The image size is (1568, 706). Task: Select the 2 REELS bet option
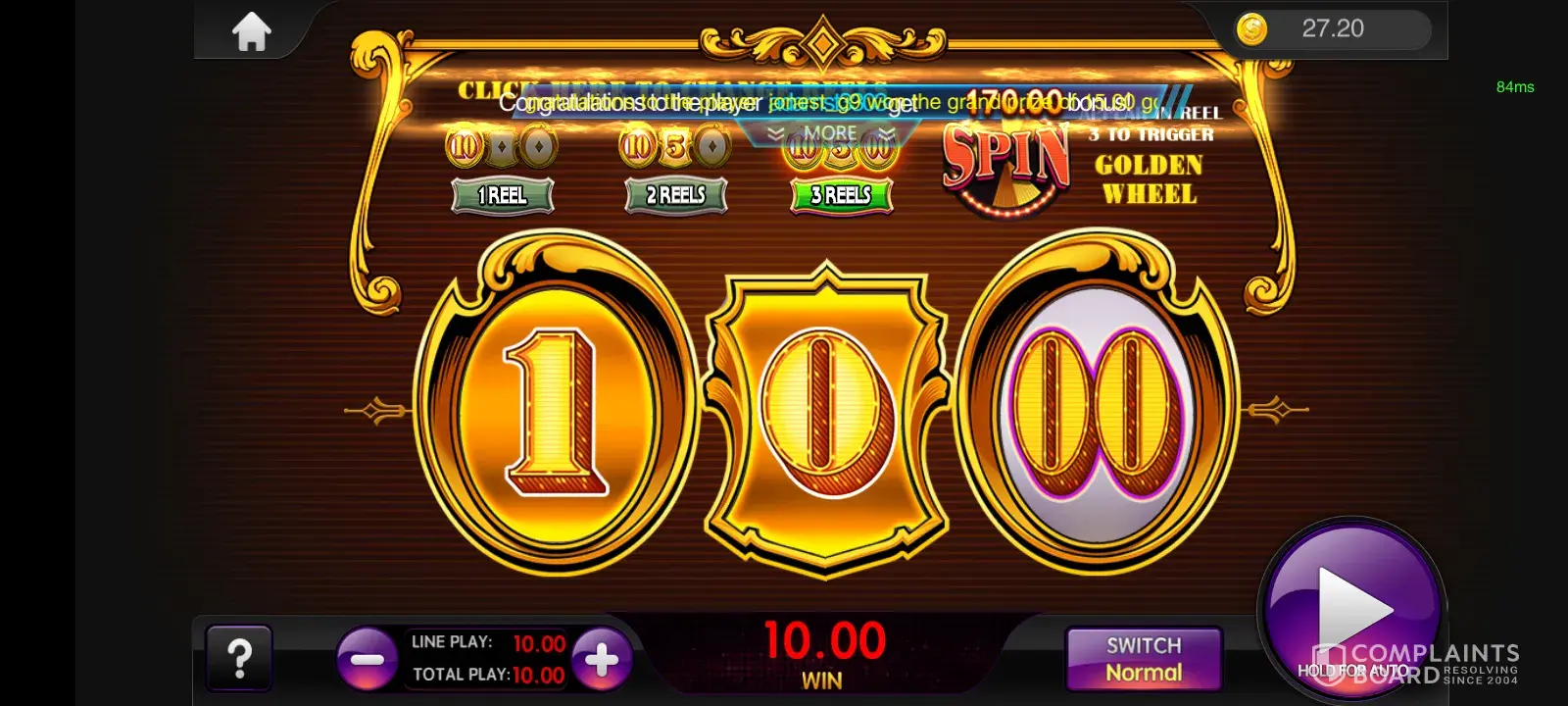(x=676, y=195)
